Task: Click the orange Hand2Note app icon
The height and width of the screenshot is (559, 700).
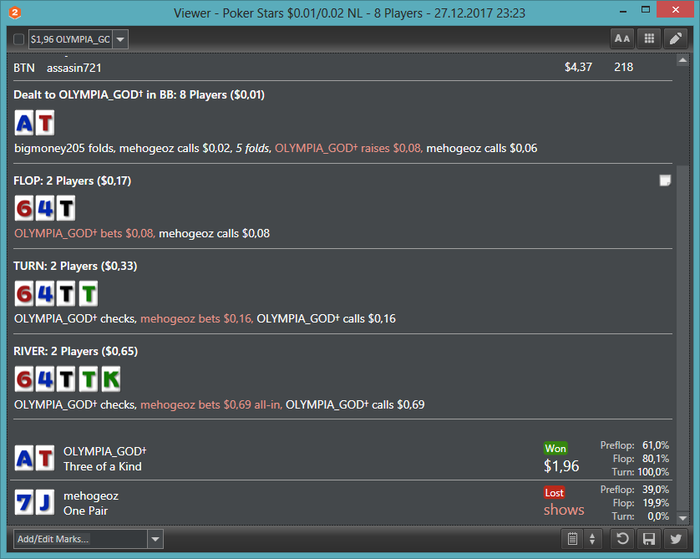Action: 15,13
